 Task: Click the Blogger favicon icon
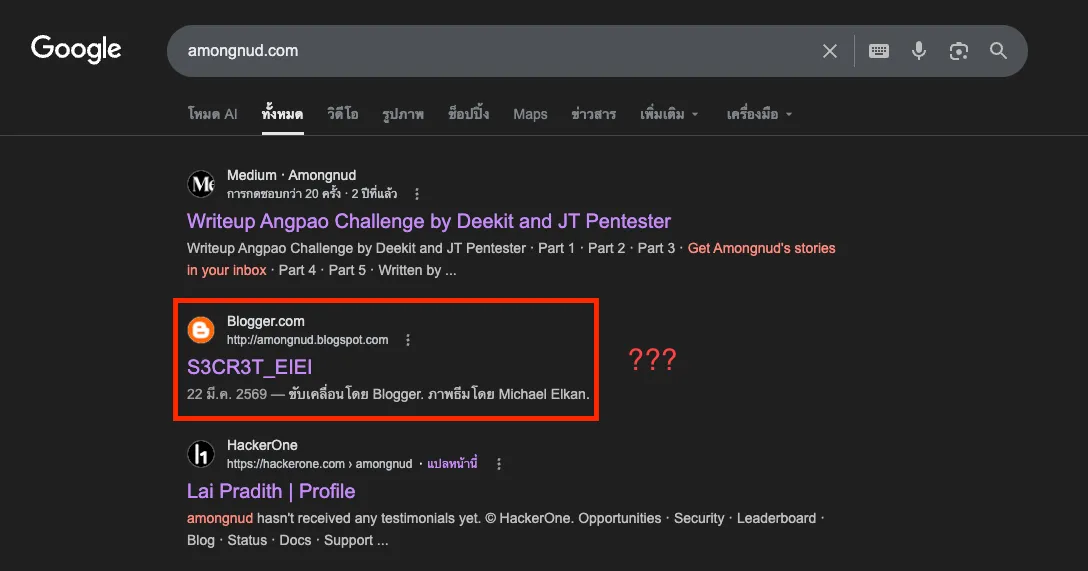click(201, 330)
